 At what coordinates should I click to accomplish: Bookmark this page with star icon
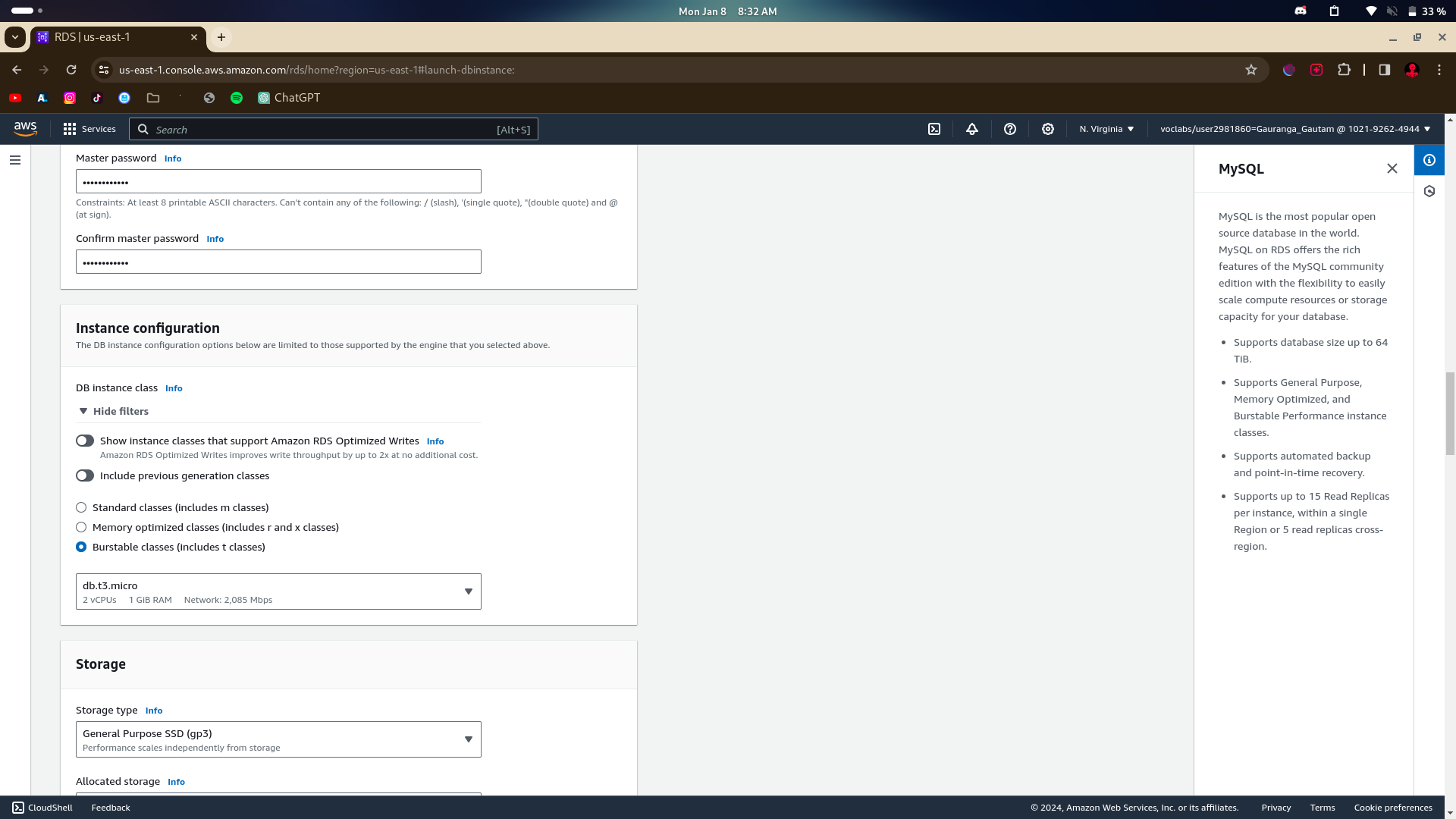1251,70
